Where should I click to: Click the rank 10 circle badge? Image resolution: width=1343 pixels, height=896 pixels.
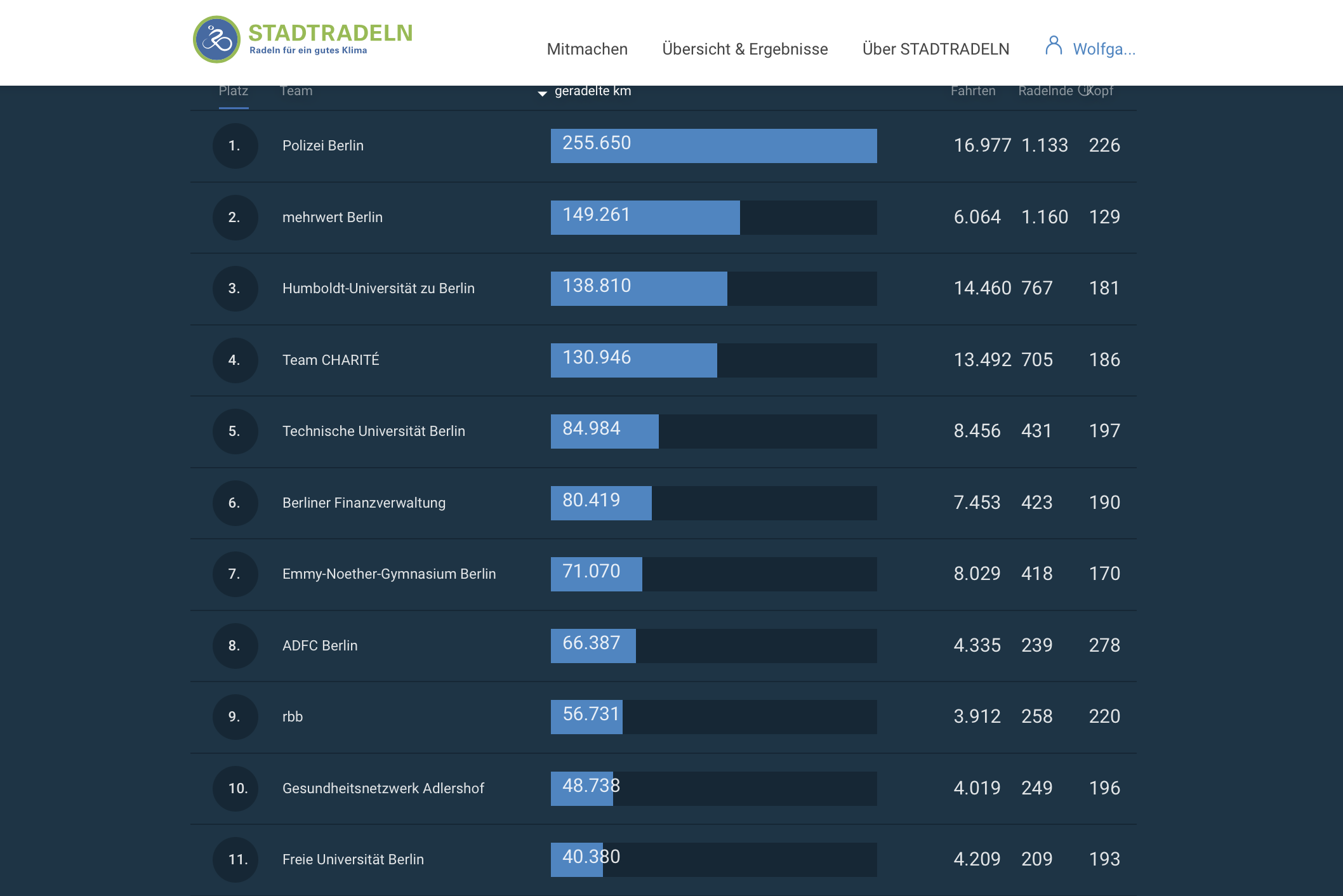pyautogui.click(x=235, y=788)
